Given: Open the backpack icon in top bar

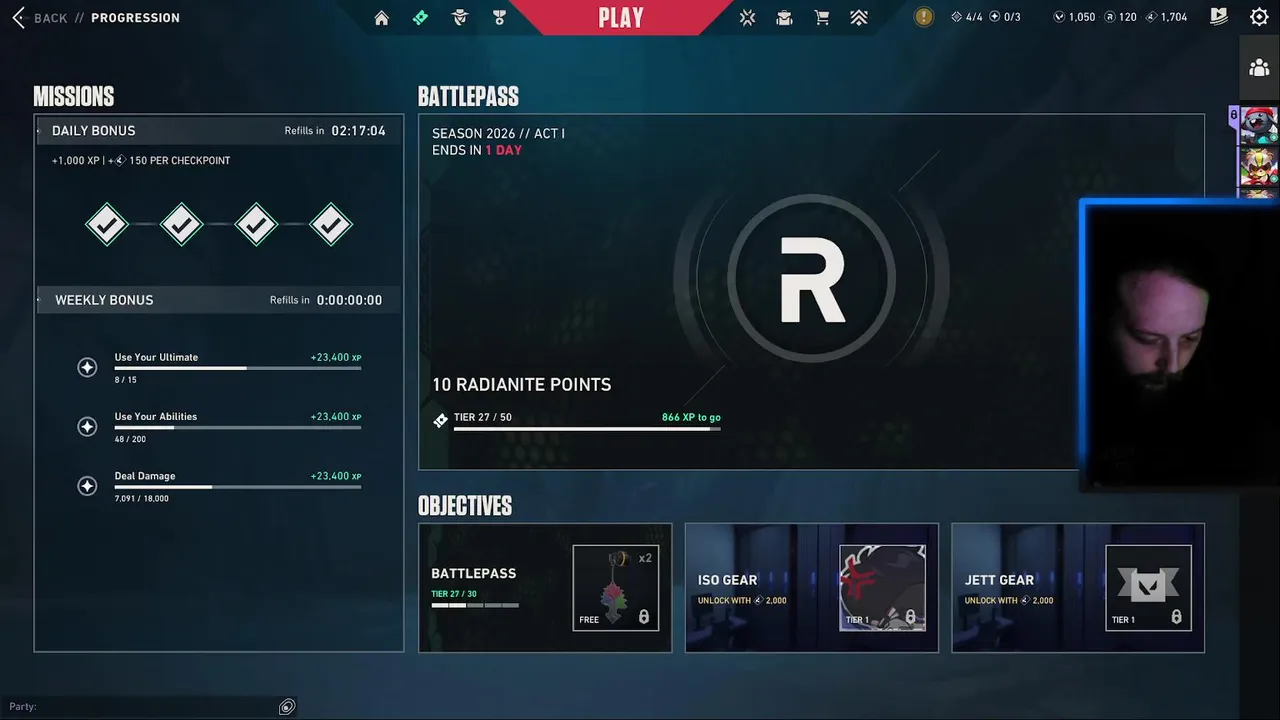Looking at the screenshot, I should [785, 18].
